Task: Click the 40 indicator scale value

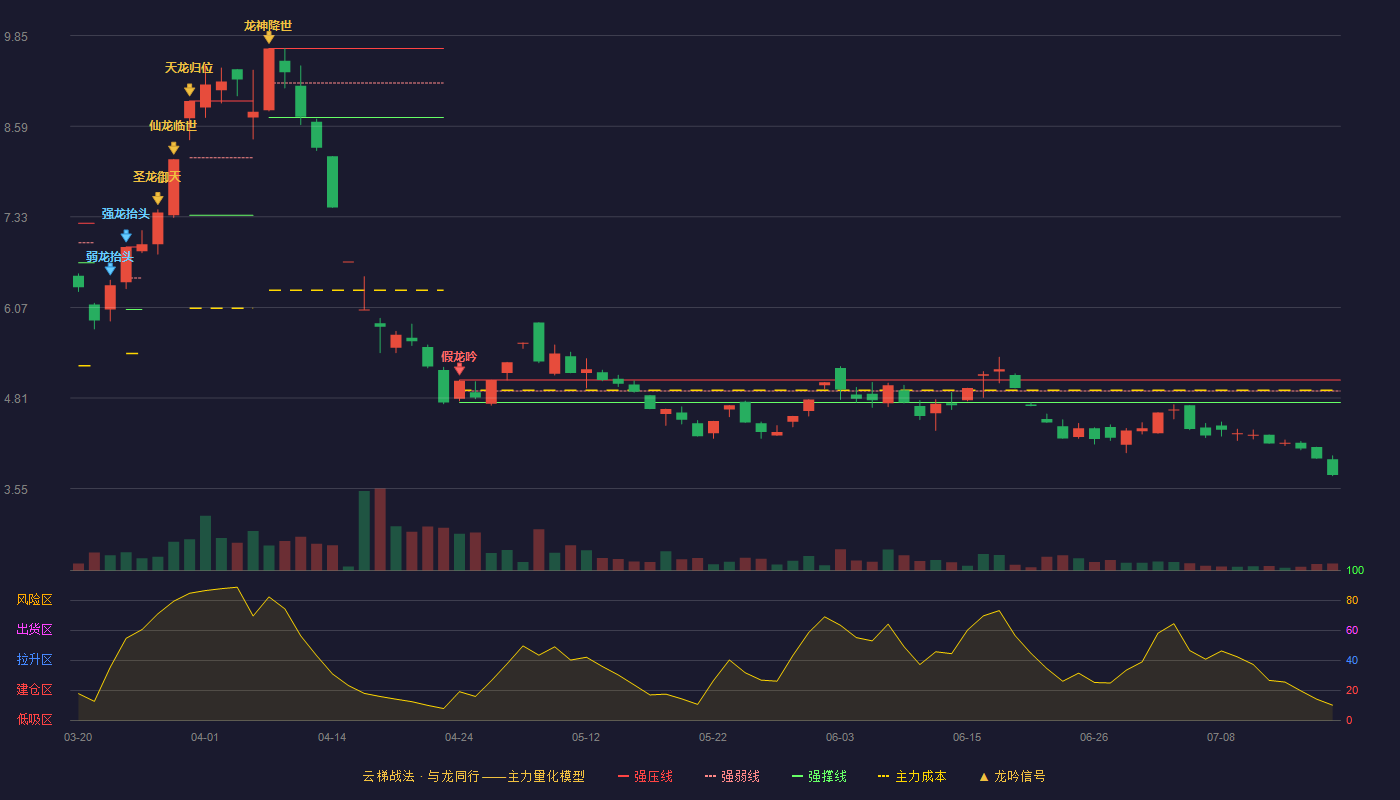Action: point(1352,660)
